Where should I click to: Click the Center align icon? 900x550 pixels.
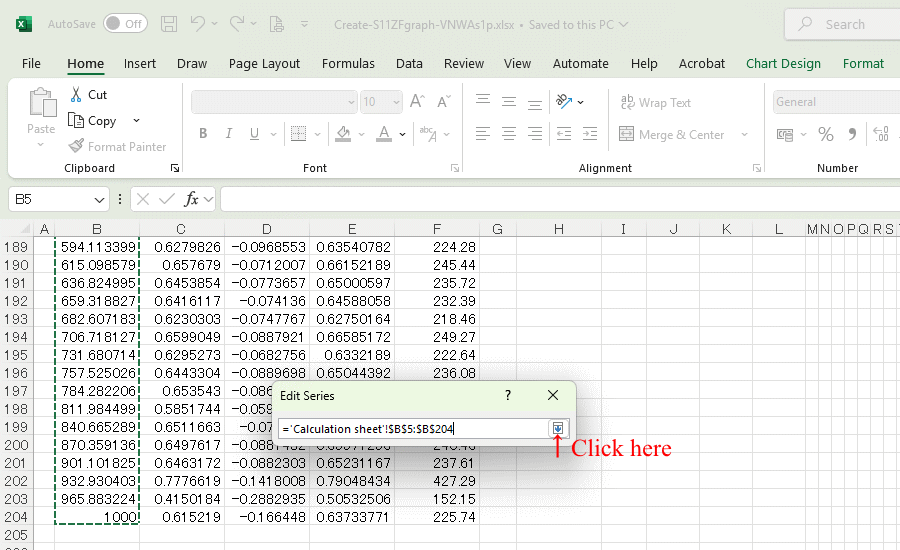509,134
